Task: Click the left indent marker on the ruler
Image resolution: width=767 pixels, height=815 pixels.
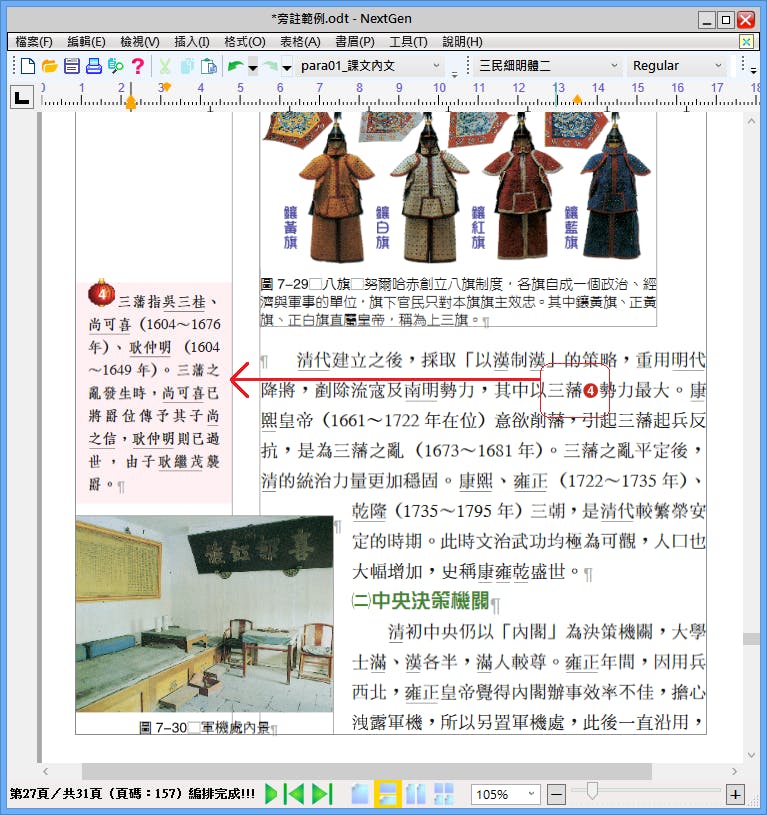Action: point(131,103)
